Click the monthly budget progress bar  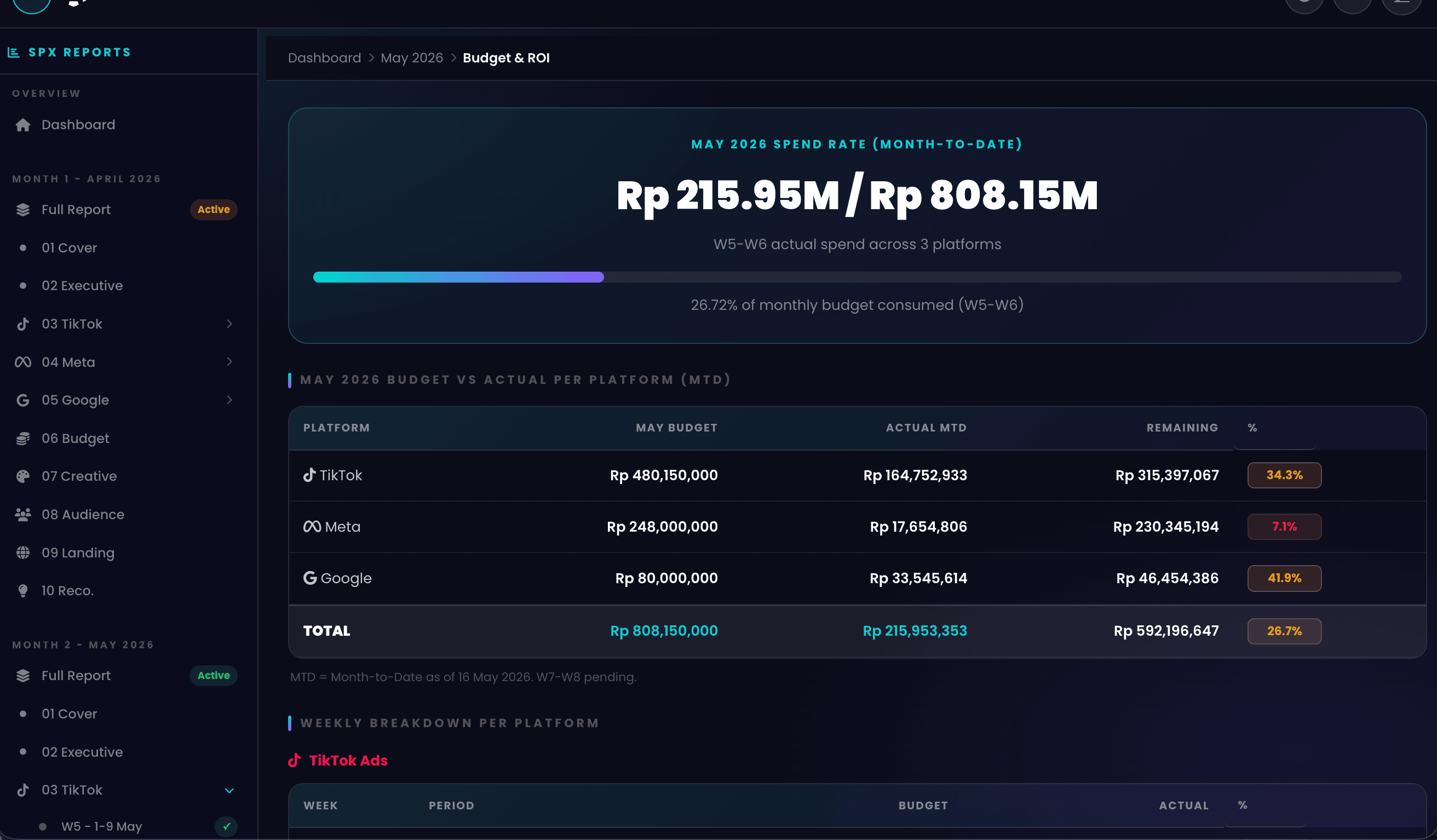click(x=857, y=277)
